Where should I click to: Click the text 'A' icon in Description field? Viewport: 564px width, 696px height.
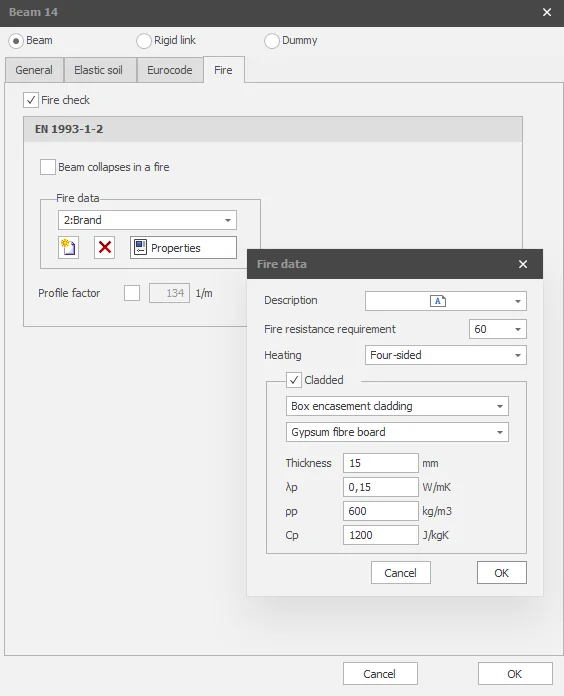pos(438,301)
